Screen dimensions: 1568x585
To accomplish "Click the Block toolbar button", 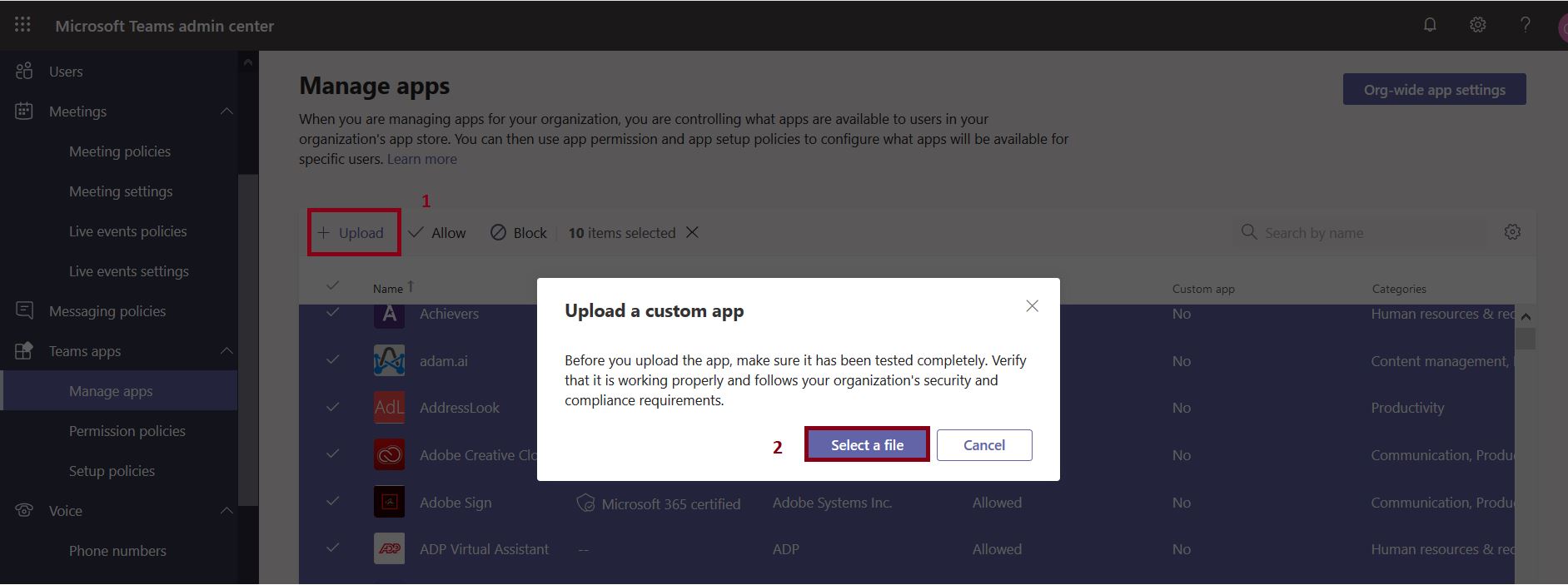I will [x=518, y=233].
